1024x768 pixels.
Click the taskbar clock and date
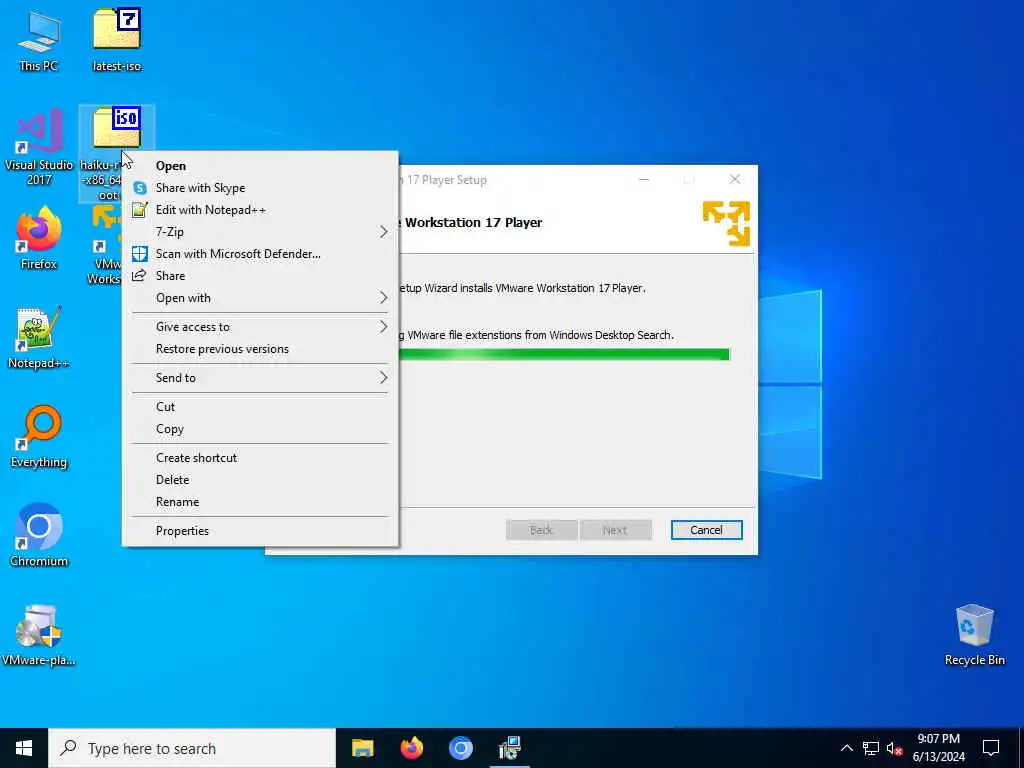[x=938, y=748]
